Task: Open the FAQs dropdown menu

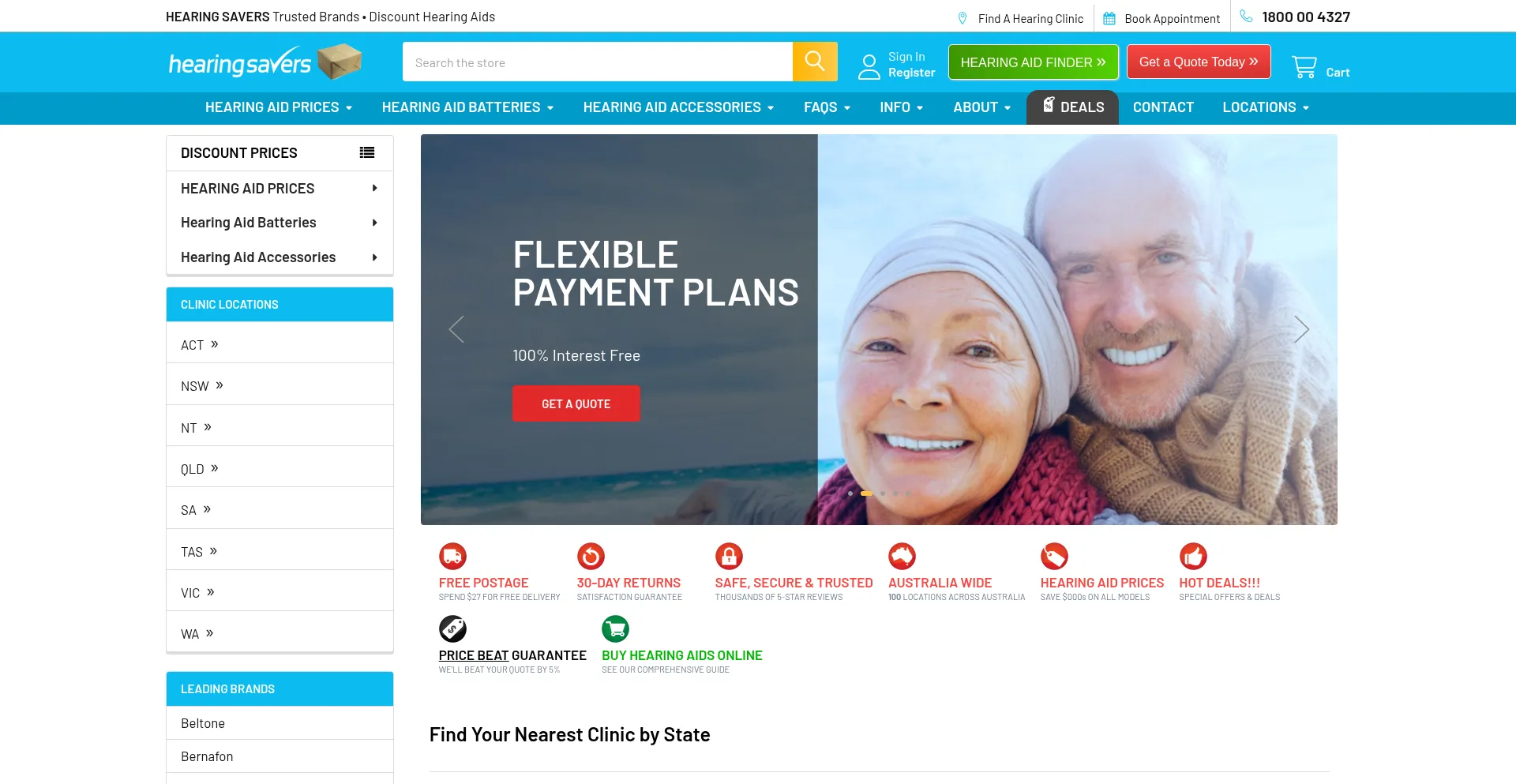Action: point(827,107)
